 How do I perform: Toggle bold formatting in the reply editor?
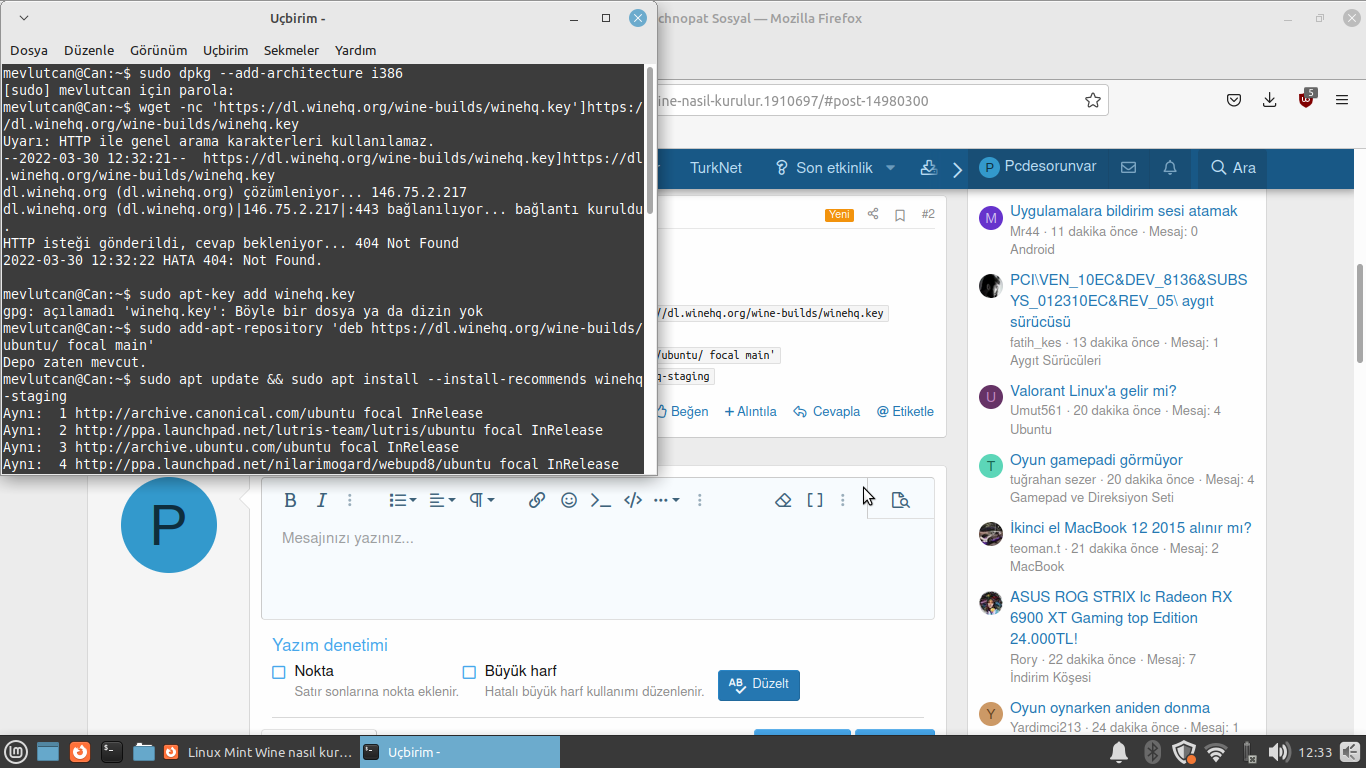[x=290, y=500]
